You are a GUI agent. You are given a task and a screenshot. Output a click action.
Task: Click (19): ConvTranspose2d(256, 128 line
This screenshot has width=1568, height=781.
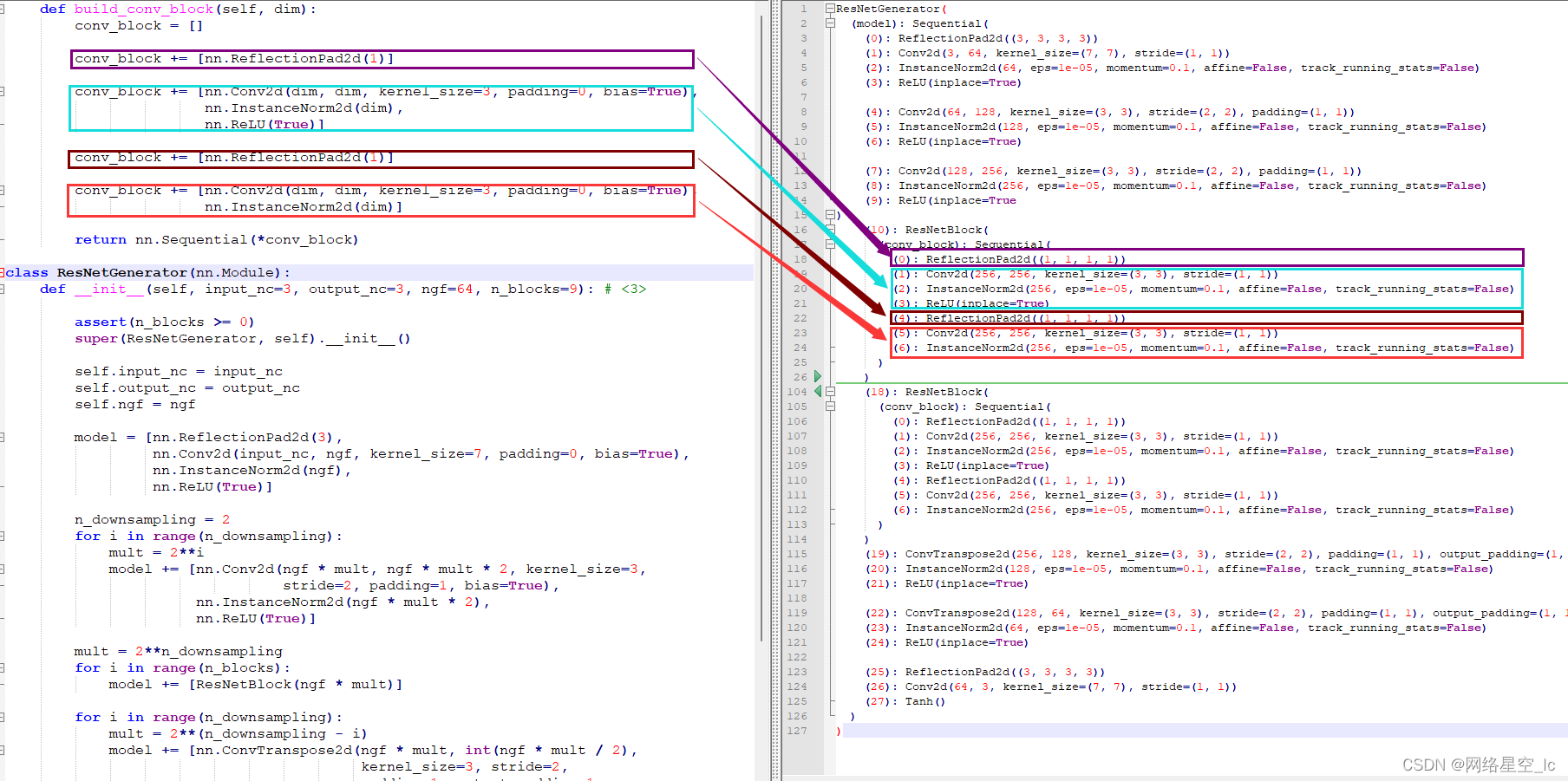(1214, 554)
